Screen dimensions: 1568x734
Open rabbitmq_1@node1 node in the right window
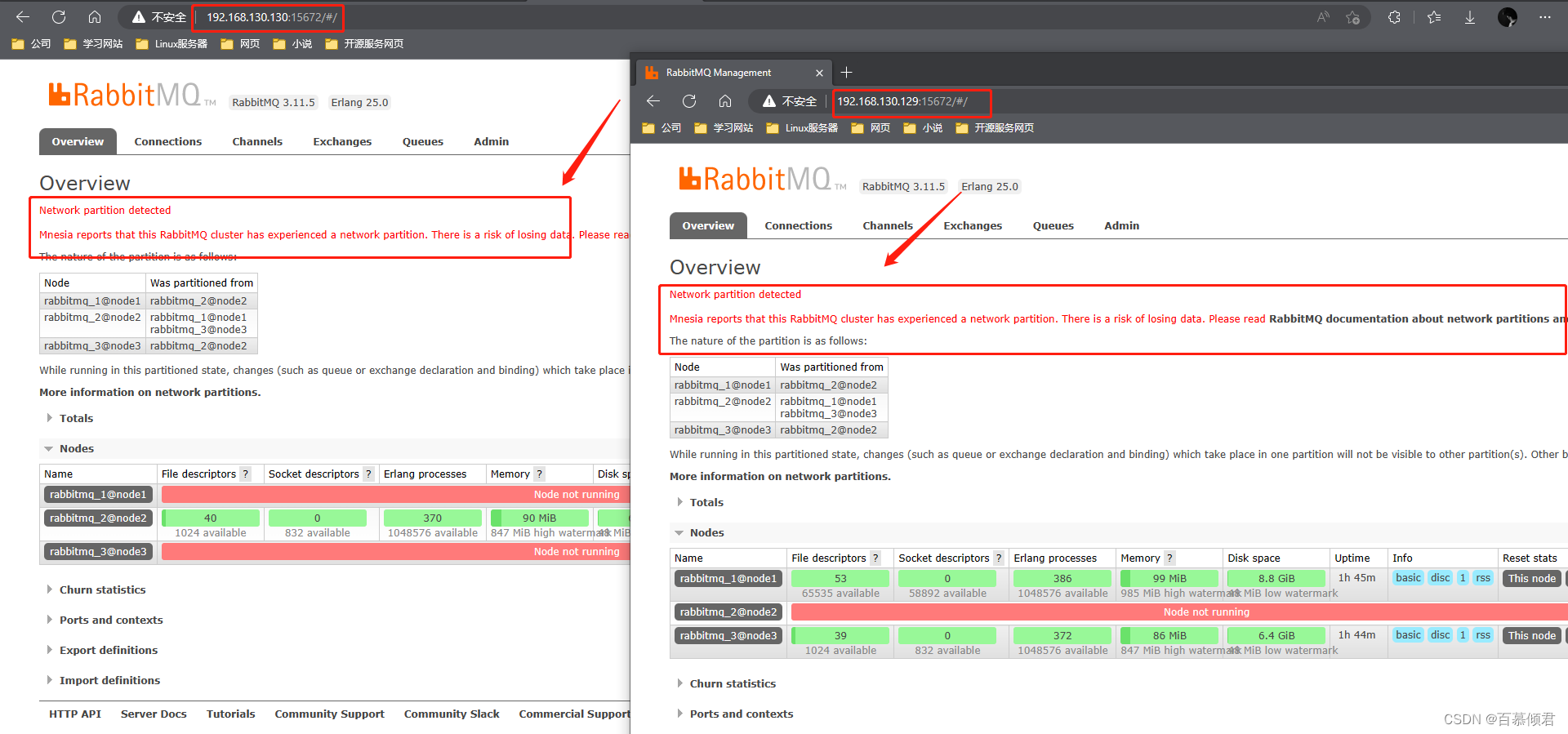(728, 579)
